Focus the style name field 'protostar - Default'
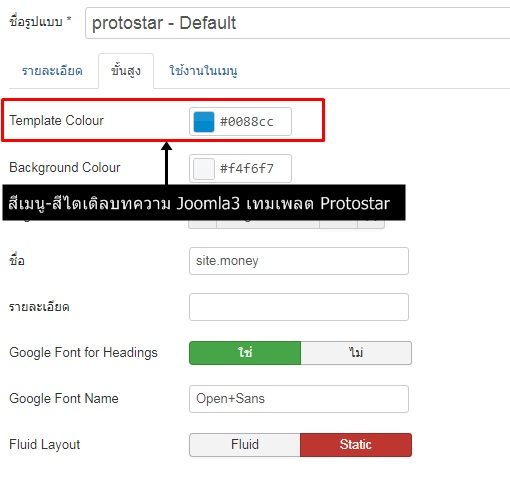This screenshot has width=510, height=491. (x=298, y=23)
